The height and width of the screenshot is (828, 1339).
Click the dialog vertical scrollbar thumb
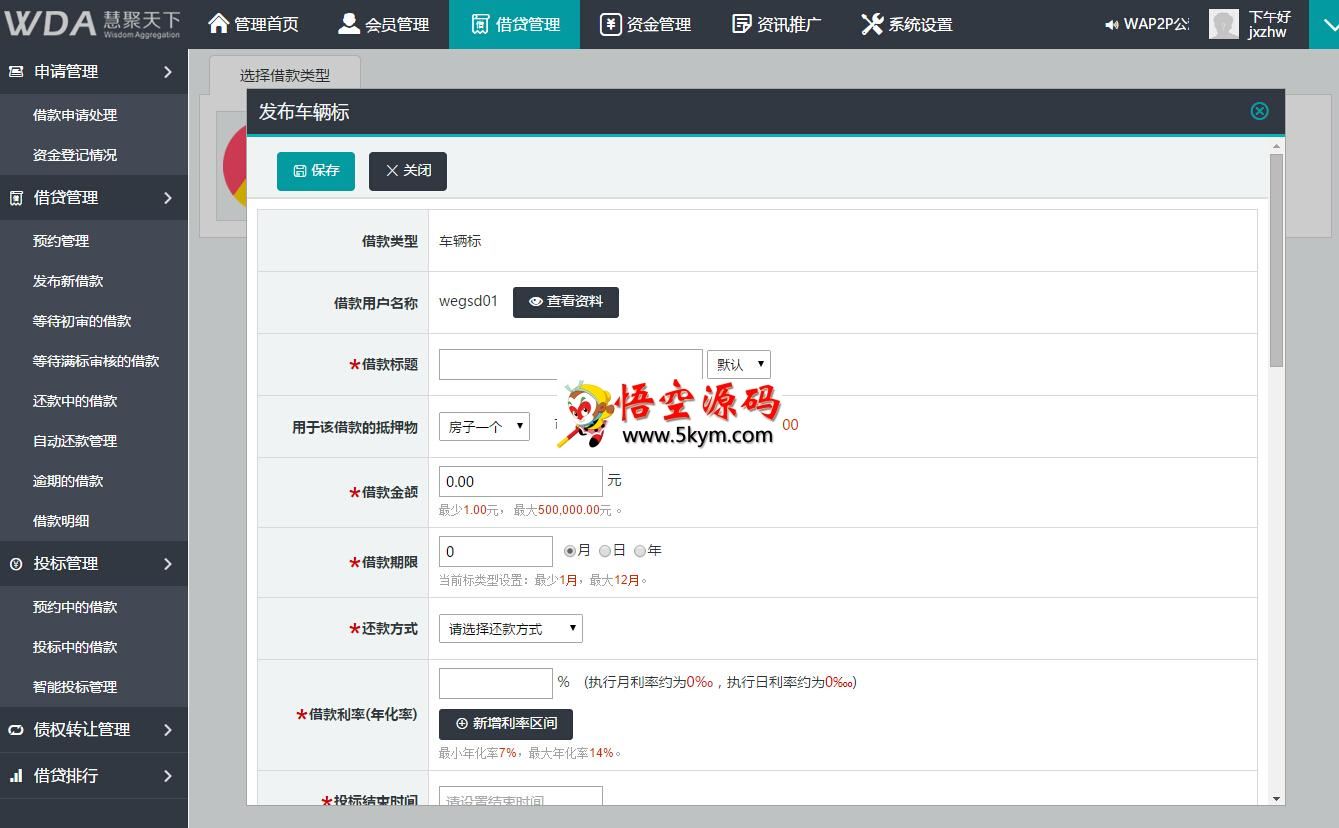[1276, 260]
